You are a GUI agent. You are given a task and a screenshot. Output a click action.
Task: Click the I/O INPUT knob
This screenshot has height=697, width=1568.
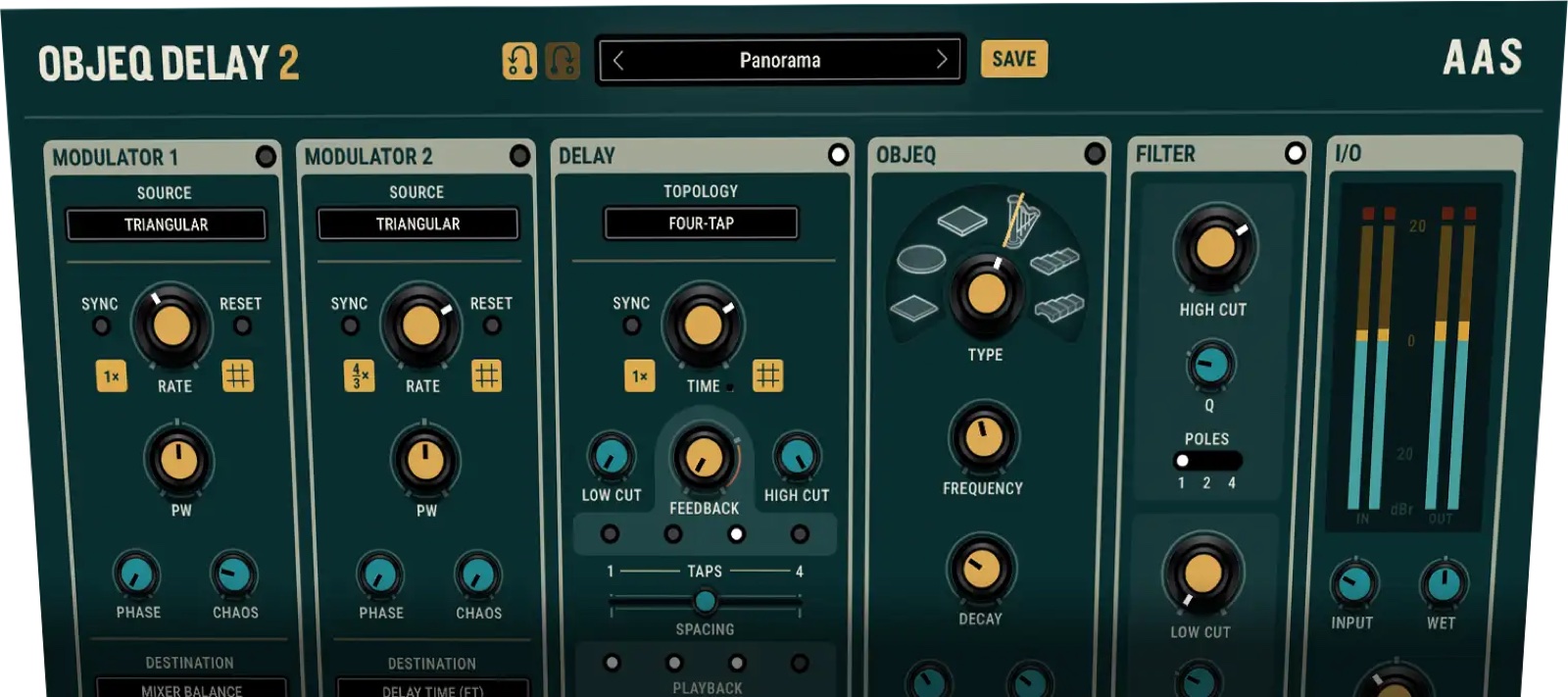pos(1353,583)
